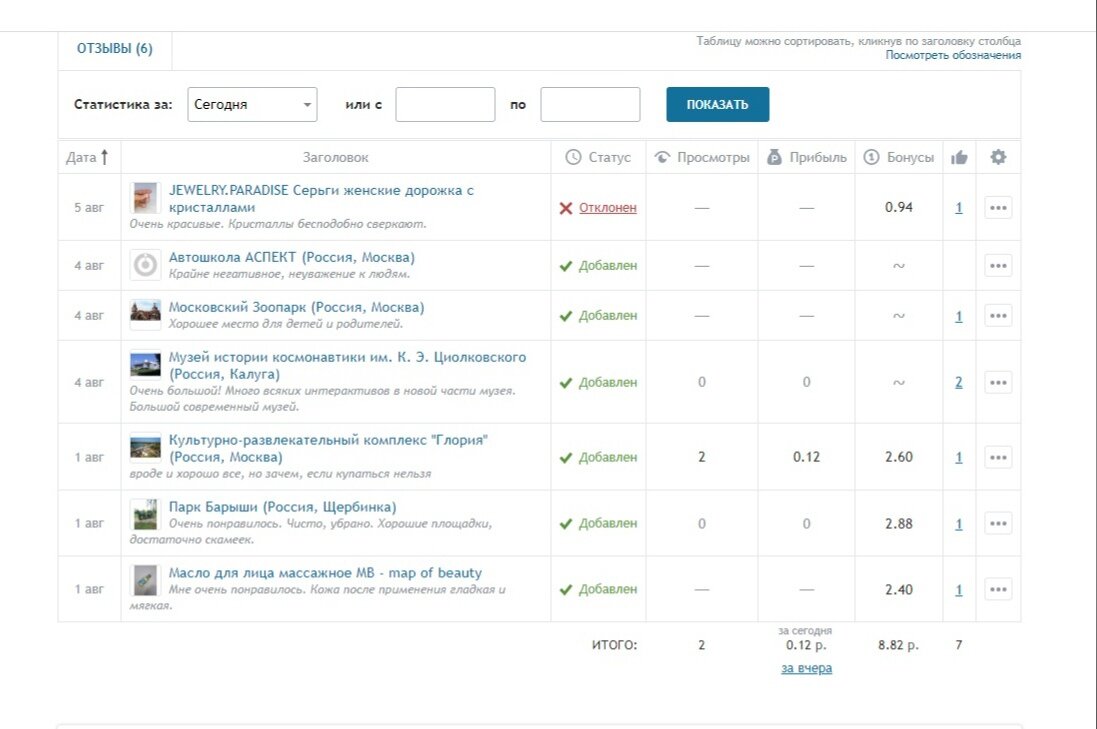The image size is (1097, 729).
Task: Select the 2.88 bonus value for Парк Барыши
Action: click(899, 524)
